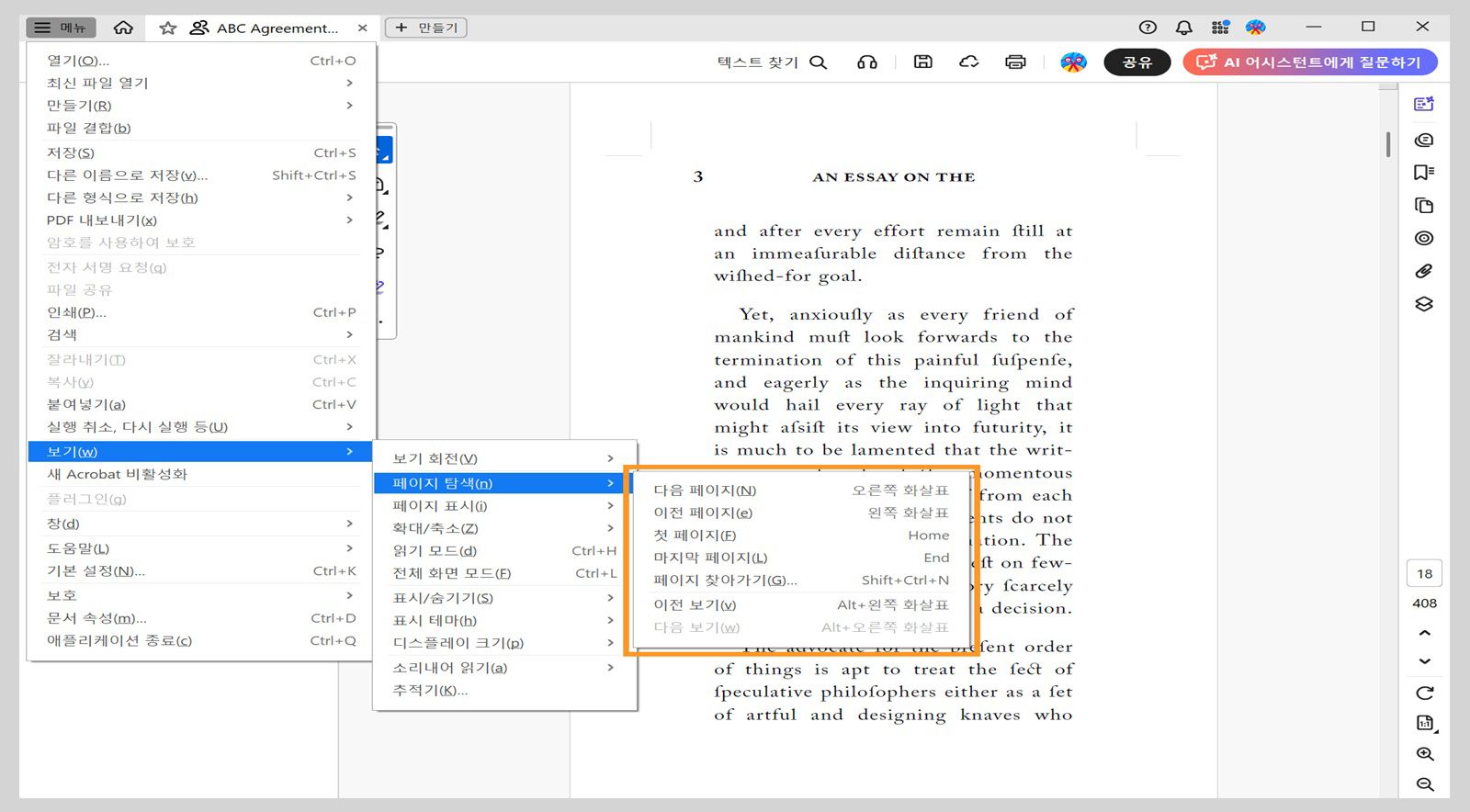The width and height of the screenshot is (1470, 812).
Task: Open the Help question mark icon
Action: [x=1148, y=28]
